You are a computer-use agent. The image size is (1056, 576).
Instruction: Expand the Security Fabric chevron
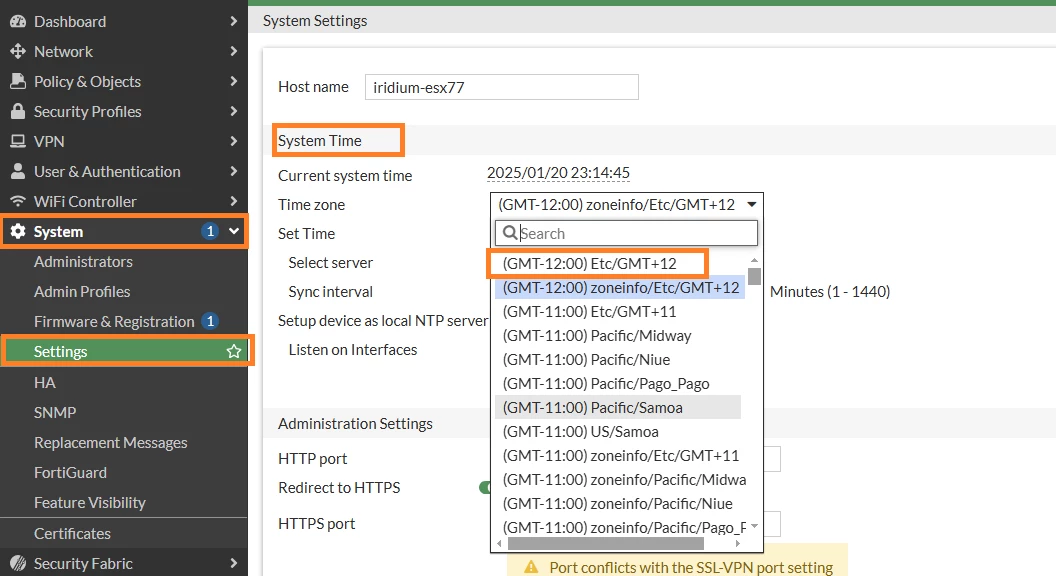233,563
